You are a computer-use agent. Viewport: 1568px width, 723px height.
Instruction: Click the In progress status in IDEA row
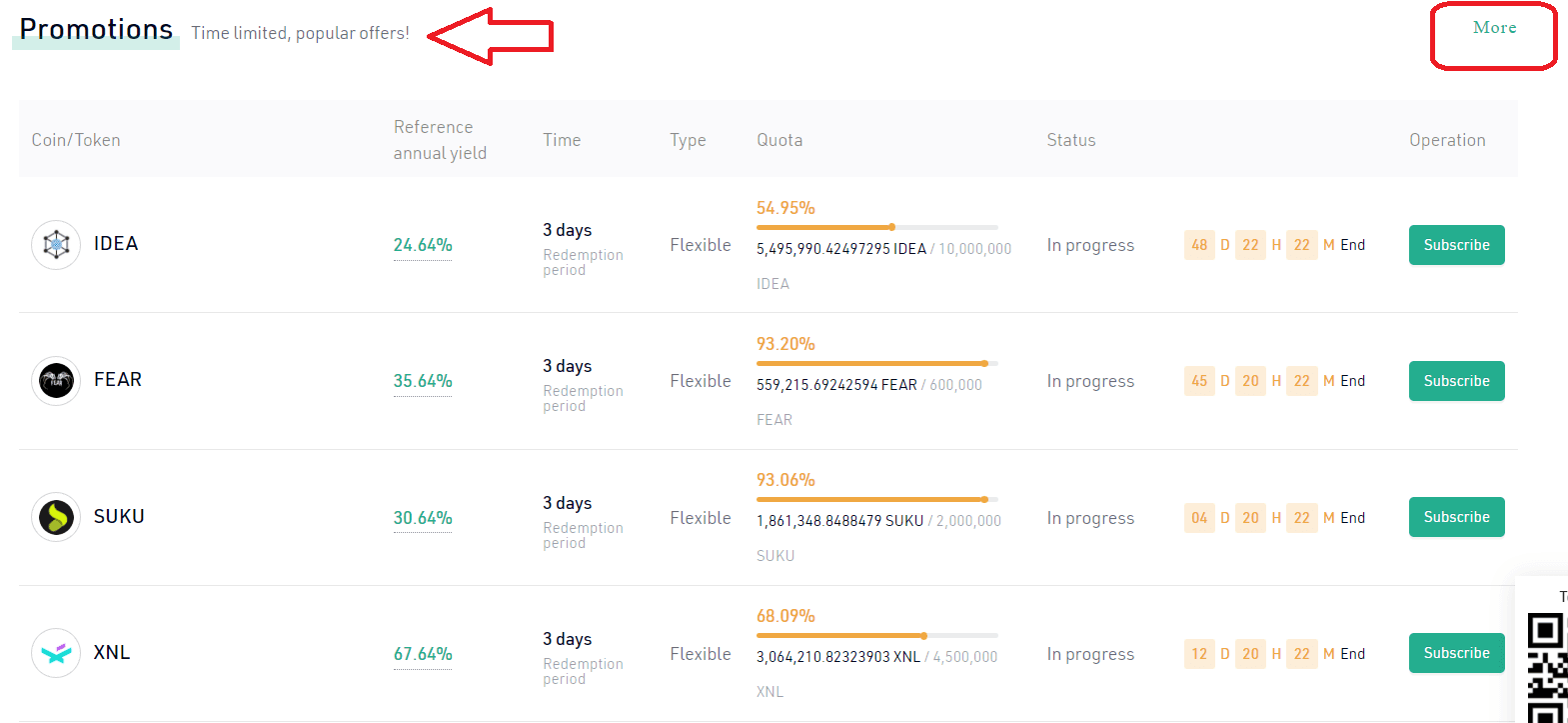pos(1090,245)
